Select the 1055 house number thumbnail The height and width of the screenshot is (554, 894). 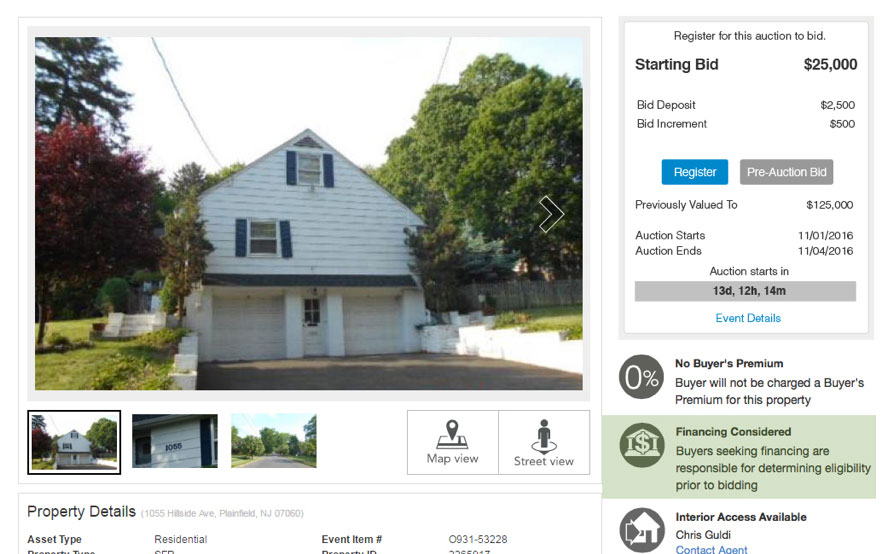[x=174, y=441]
